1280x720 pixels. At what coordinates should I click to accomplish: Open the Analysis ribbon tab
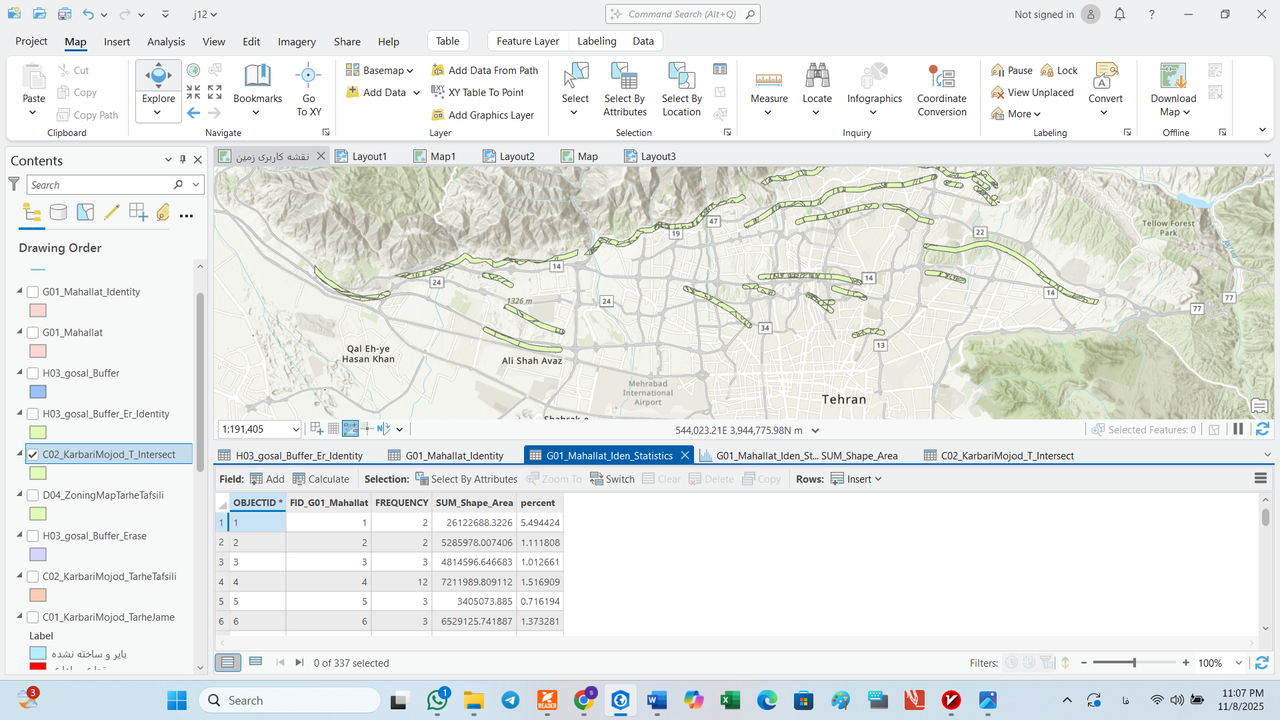pyautogui.click(x=166, y=42)
